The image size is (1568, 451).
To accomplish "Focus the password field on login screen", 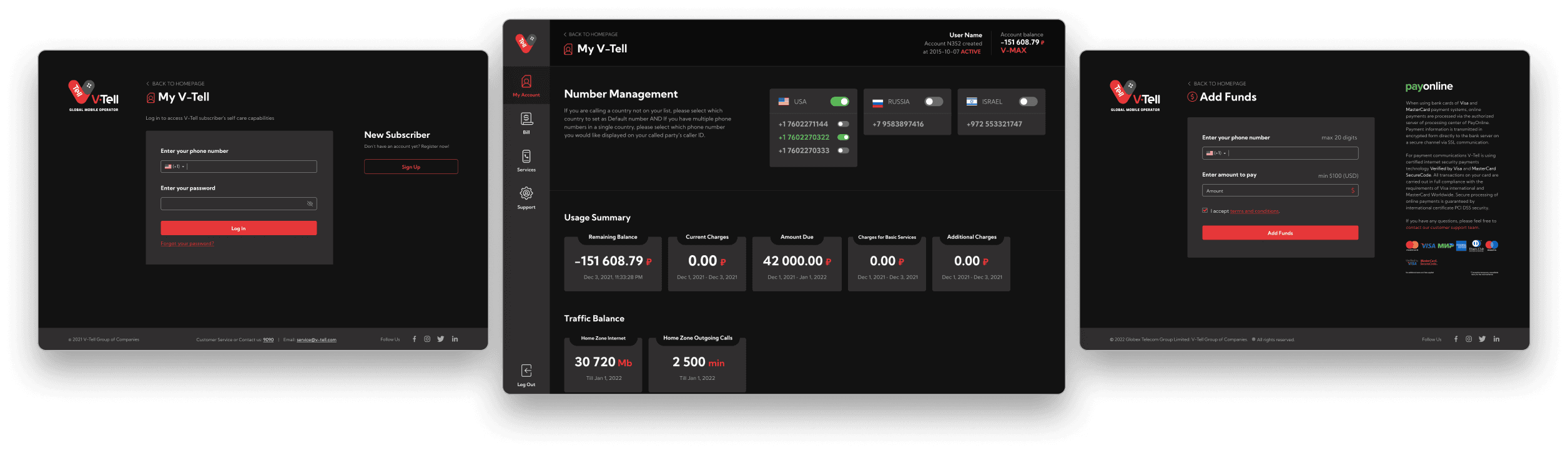I will pyautogui.click(x=239, y=204).
